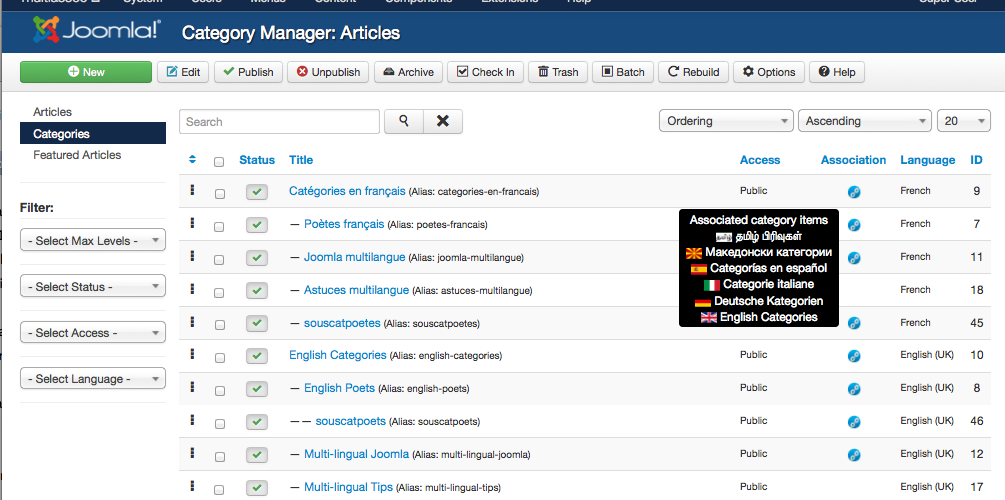
Task: Toggle published status of souscatpoets
Action: (x=257, y=422)
